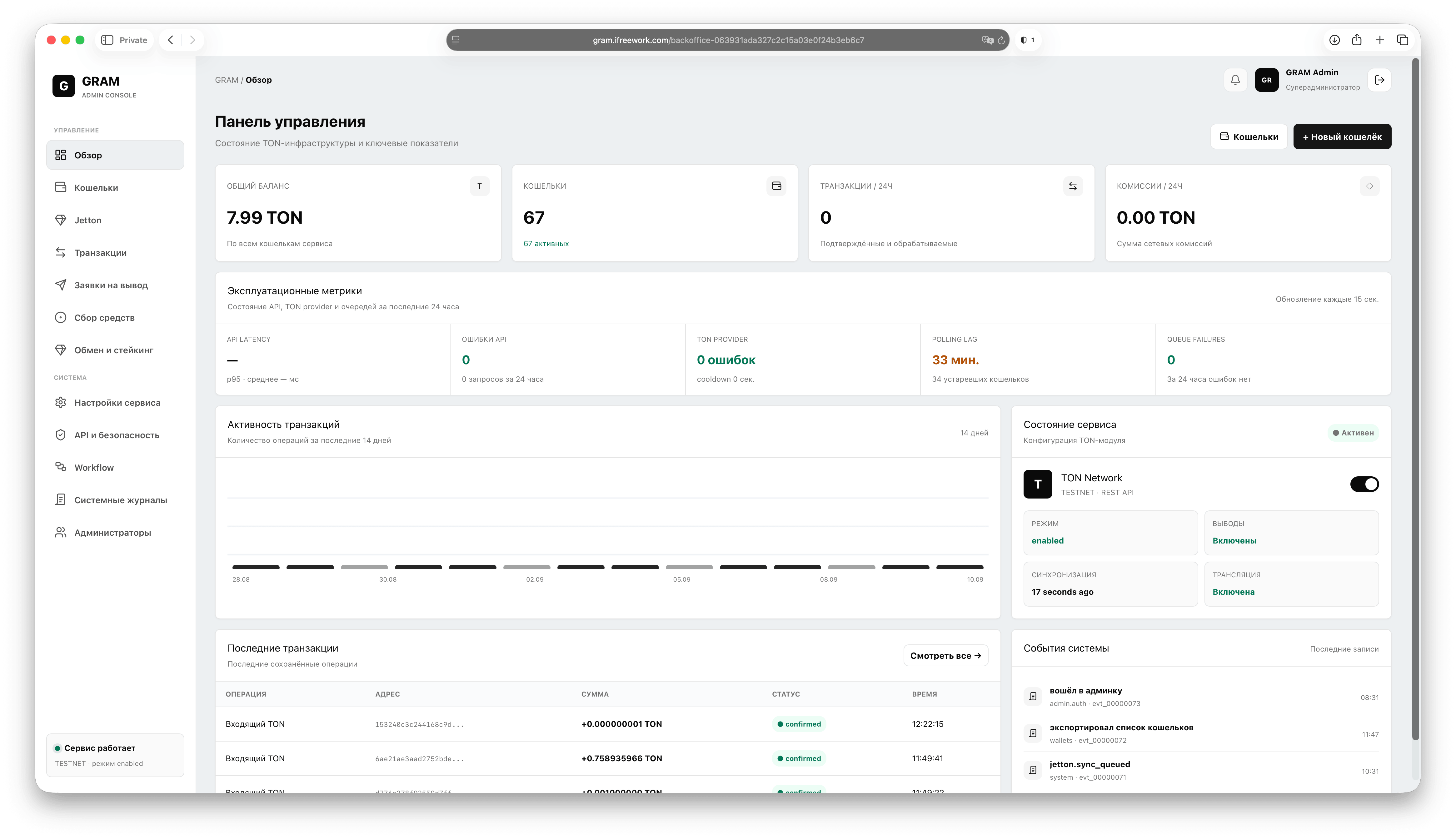Click the Private browsing label

(x=133, y=40)
